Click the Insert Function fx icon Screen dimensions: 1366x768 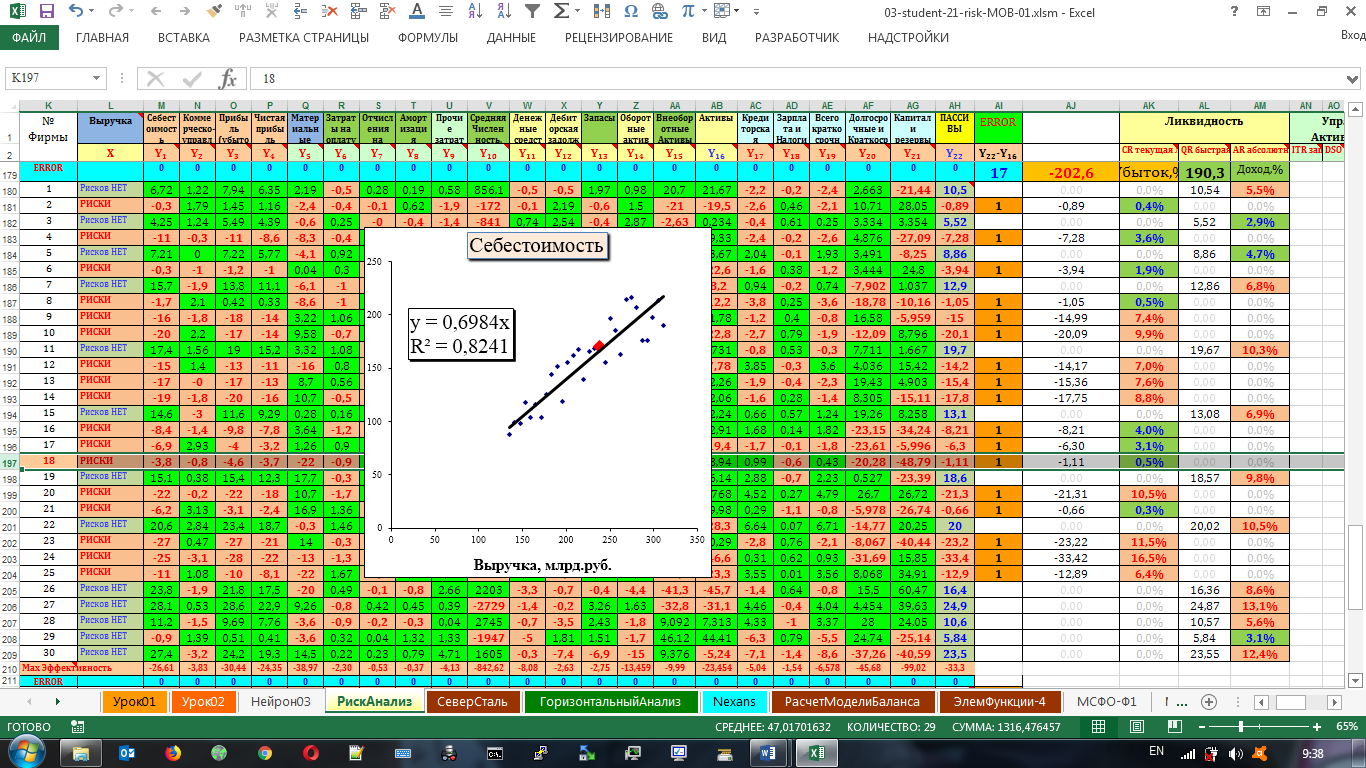(227, 79)
